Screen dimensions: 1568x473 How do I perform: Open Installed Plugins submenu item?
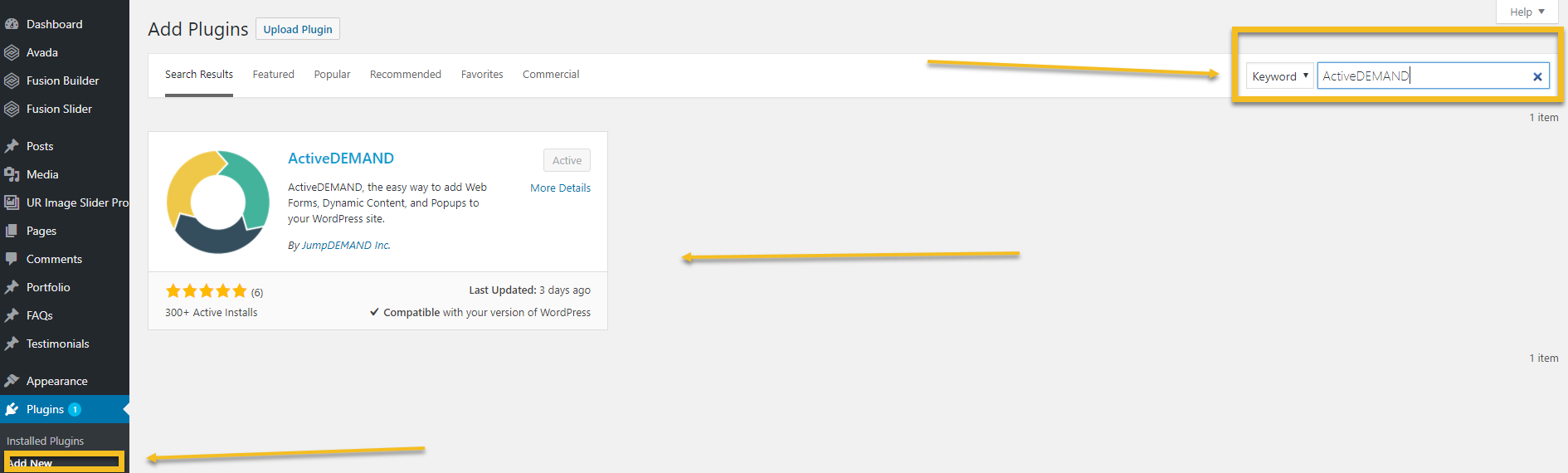pos(46,441)
